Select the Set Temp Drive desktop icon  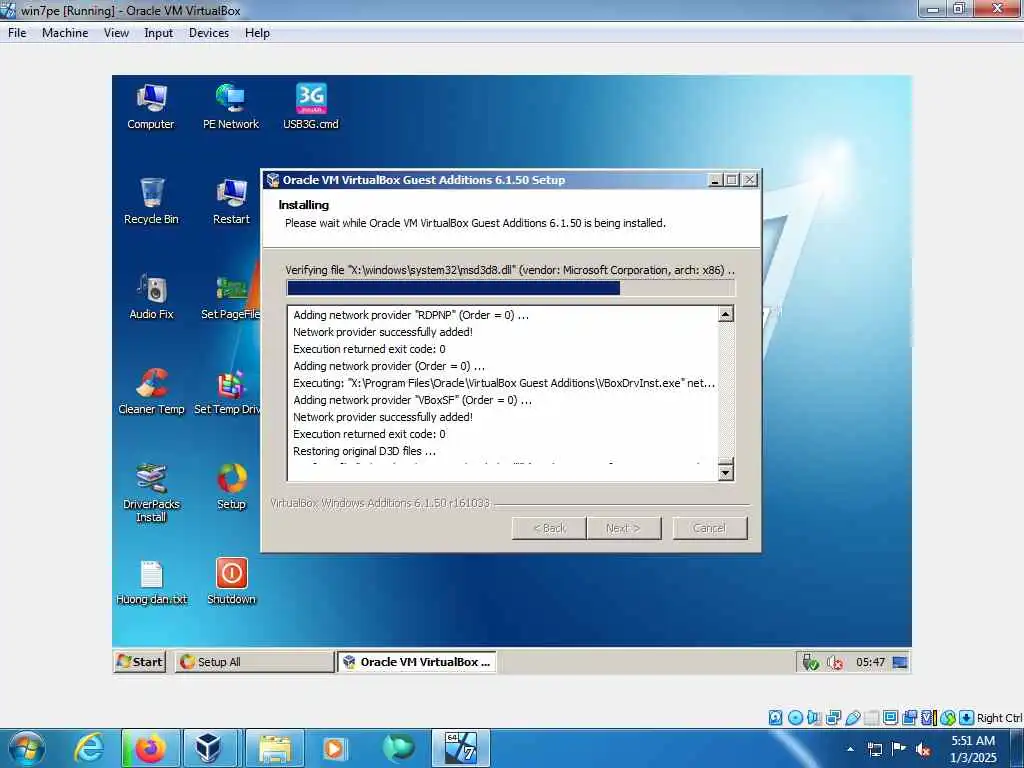click(227, 391)
